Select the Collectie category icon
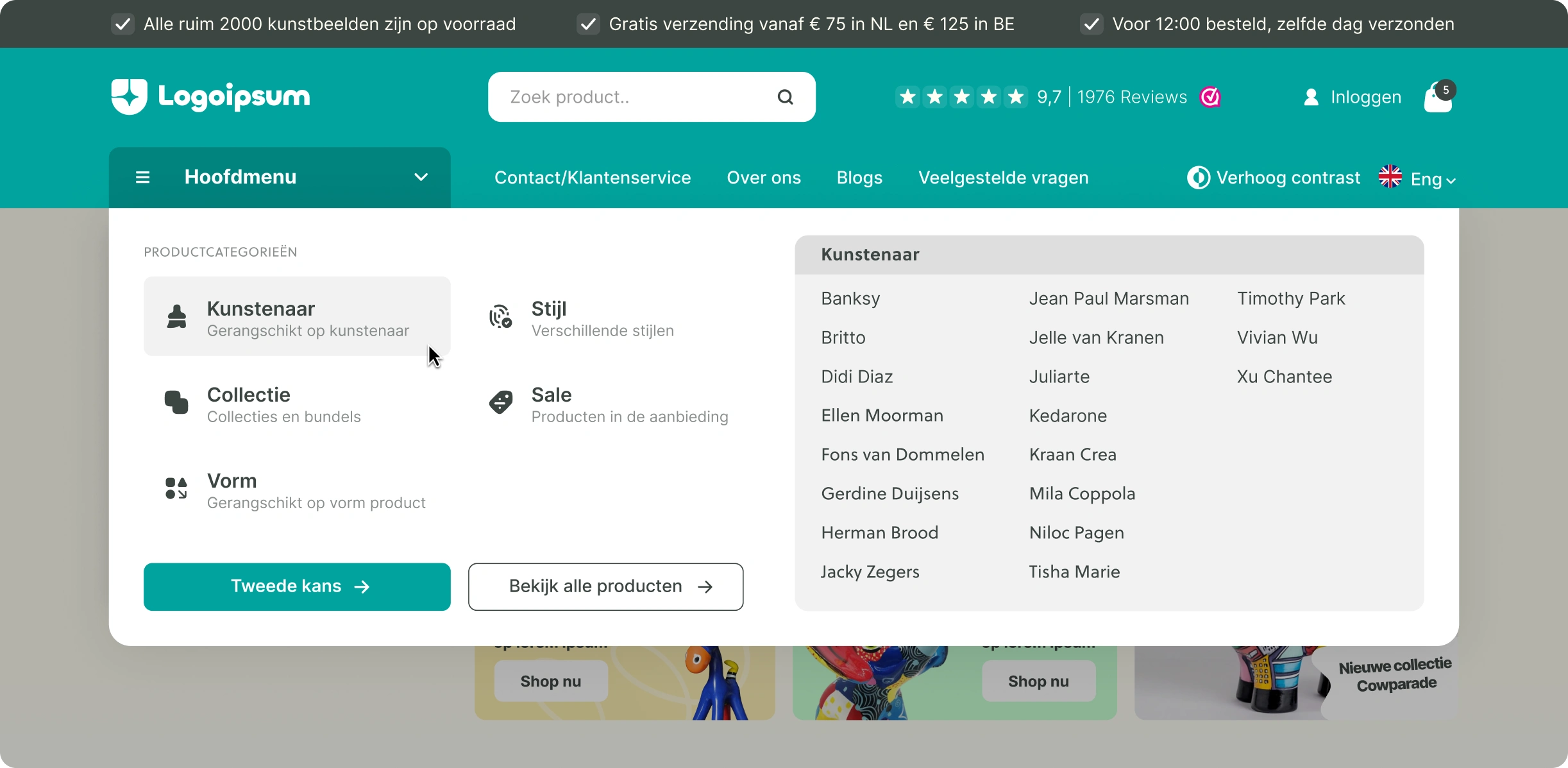This screenshot has width=1568, height=768. [x=176, y=402]
